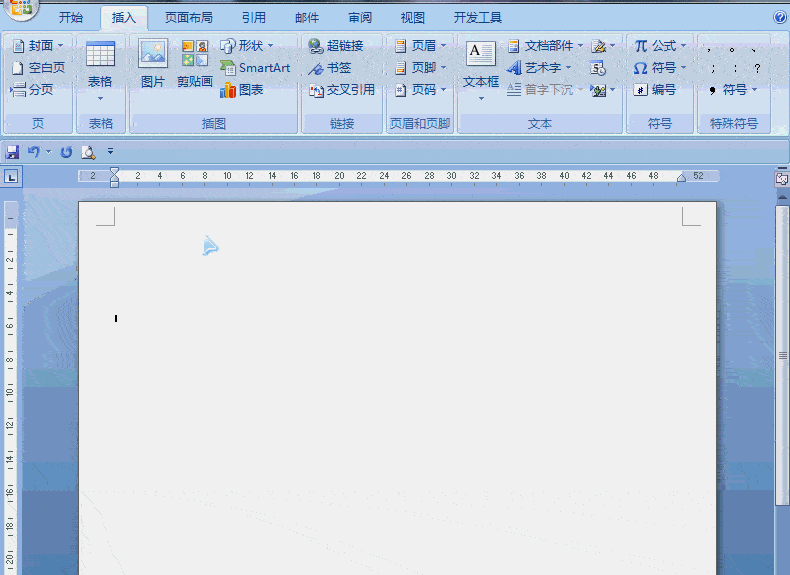The width and height of the screenshot is (790, 575).
Task: Open Clip Art (剪贴画)
Action: [194, 64]
